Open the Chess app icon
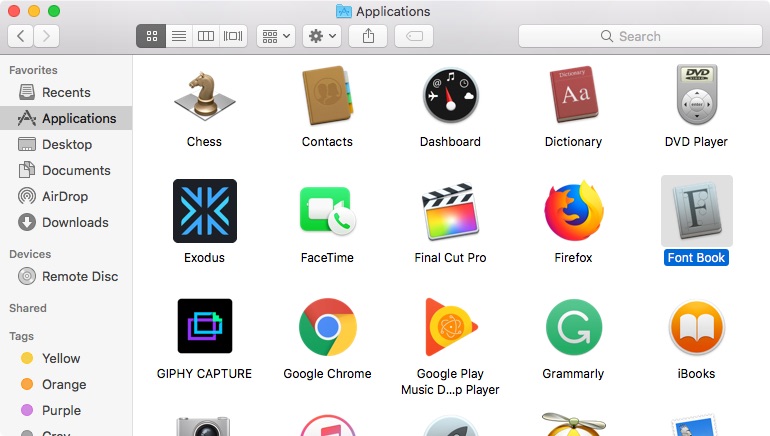 click(x=205, y=96)
